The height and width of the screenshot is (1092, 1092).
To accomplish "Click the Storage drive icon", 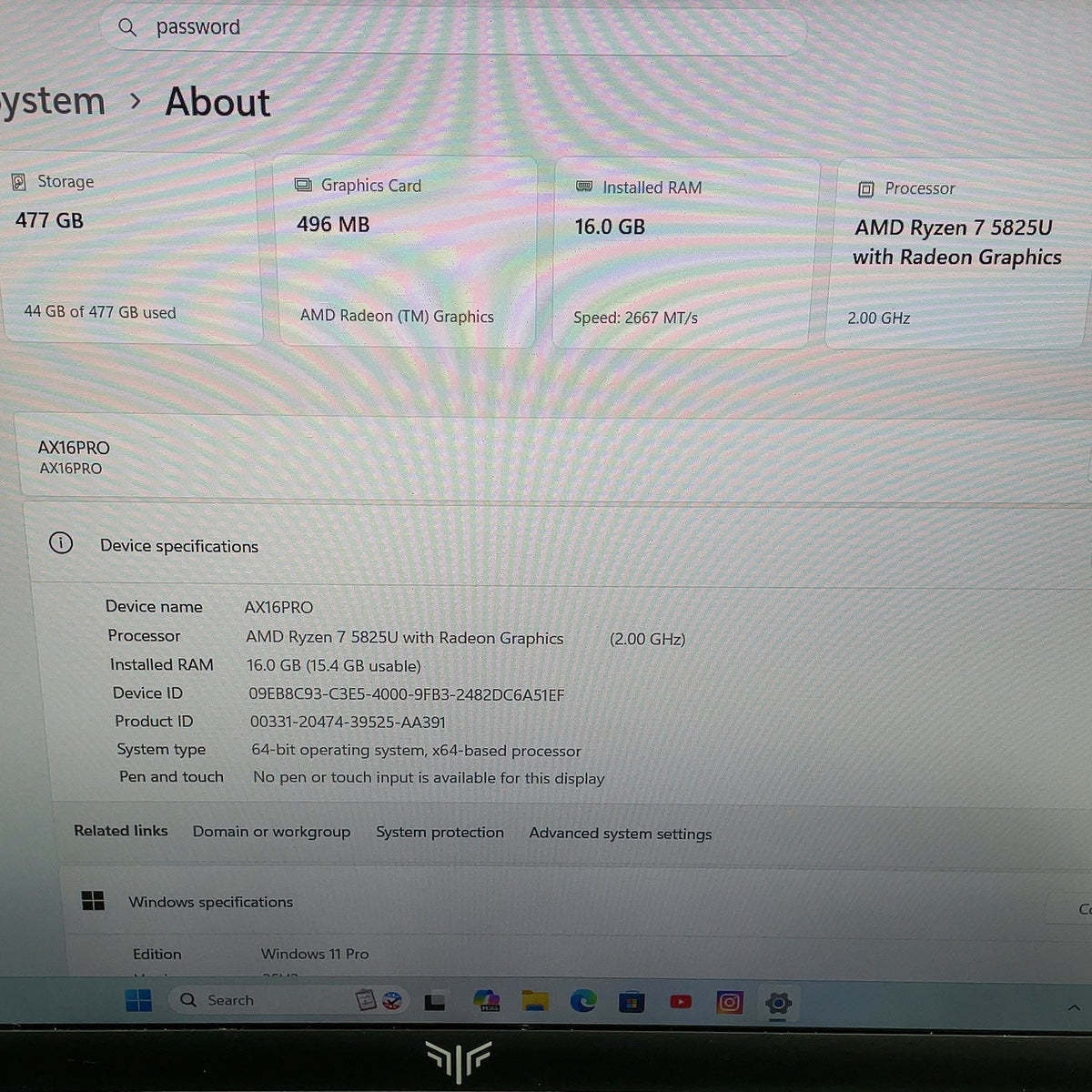I will tap(18, 181).
